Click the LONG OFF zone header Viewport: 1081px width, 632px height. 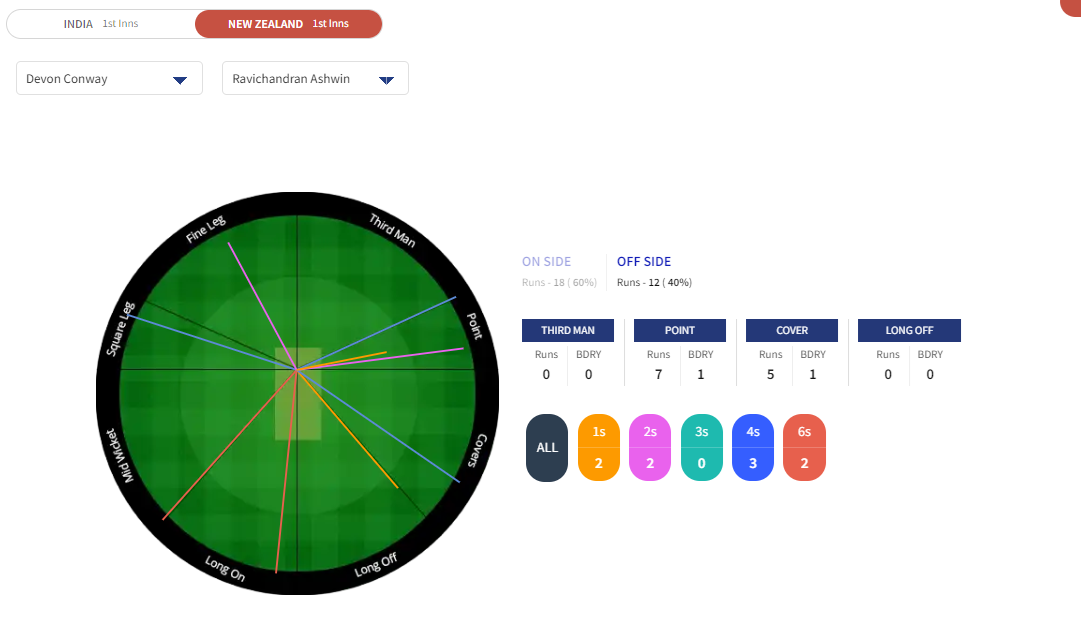(x=909, y=330)
